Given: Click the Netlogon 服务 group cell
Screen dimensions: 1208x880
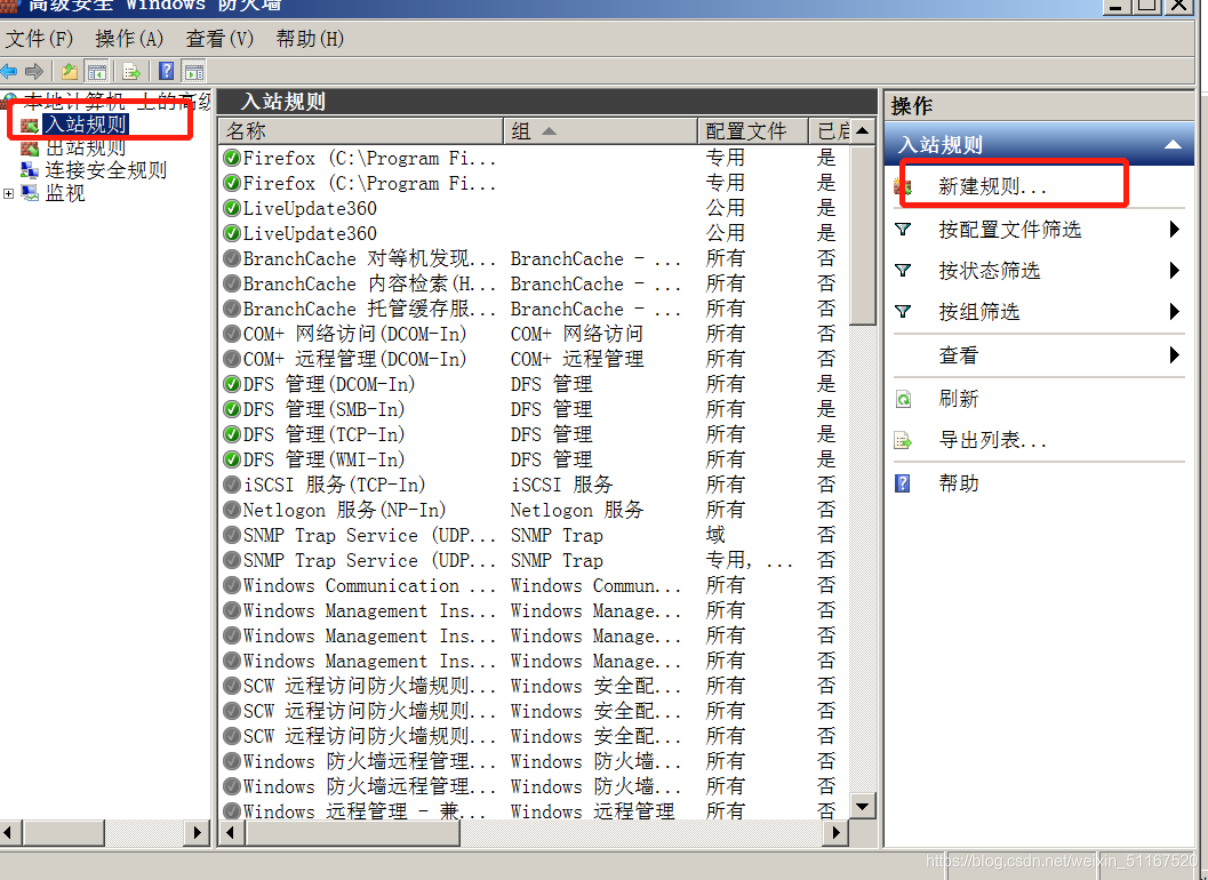Looking at the screenshot, I should point(577,510).
